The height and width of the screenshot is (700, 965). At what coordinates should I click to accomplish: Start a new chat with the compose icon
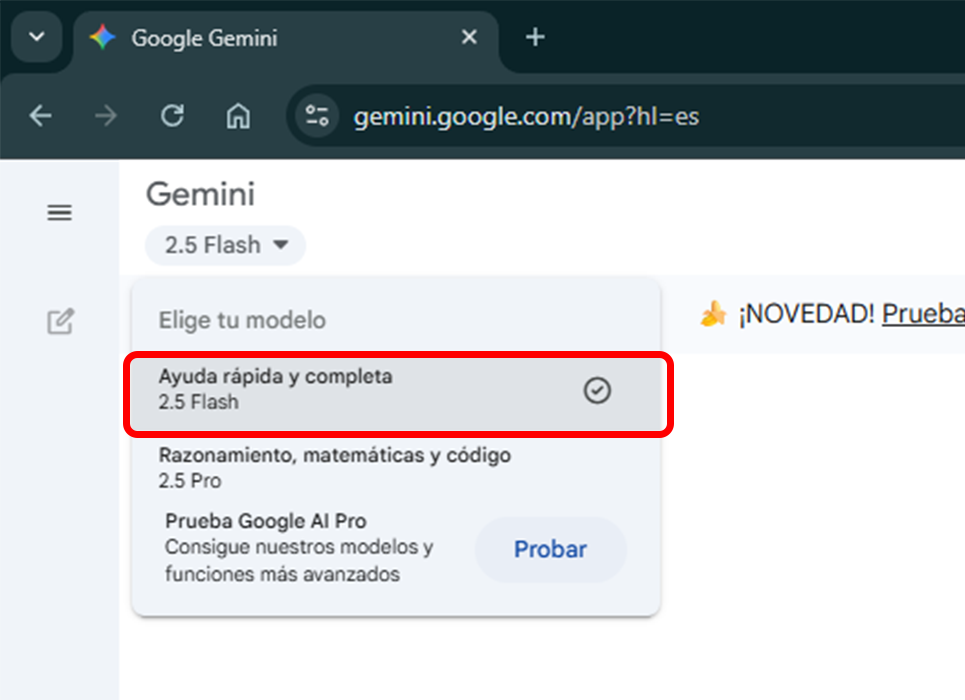pyautogui.click(x=61, y=321)
